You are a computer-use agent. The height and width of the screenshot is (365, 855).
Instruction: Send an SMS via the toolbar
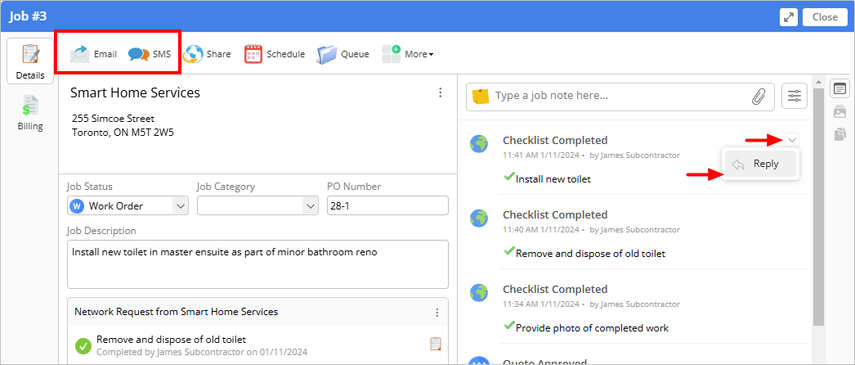click(149, 54)
